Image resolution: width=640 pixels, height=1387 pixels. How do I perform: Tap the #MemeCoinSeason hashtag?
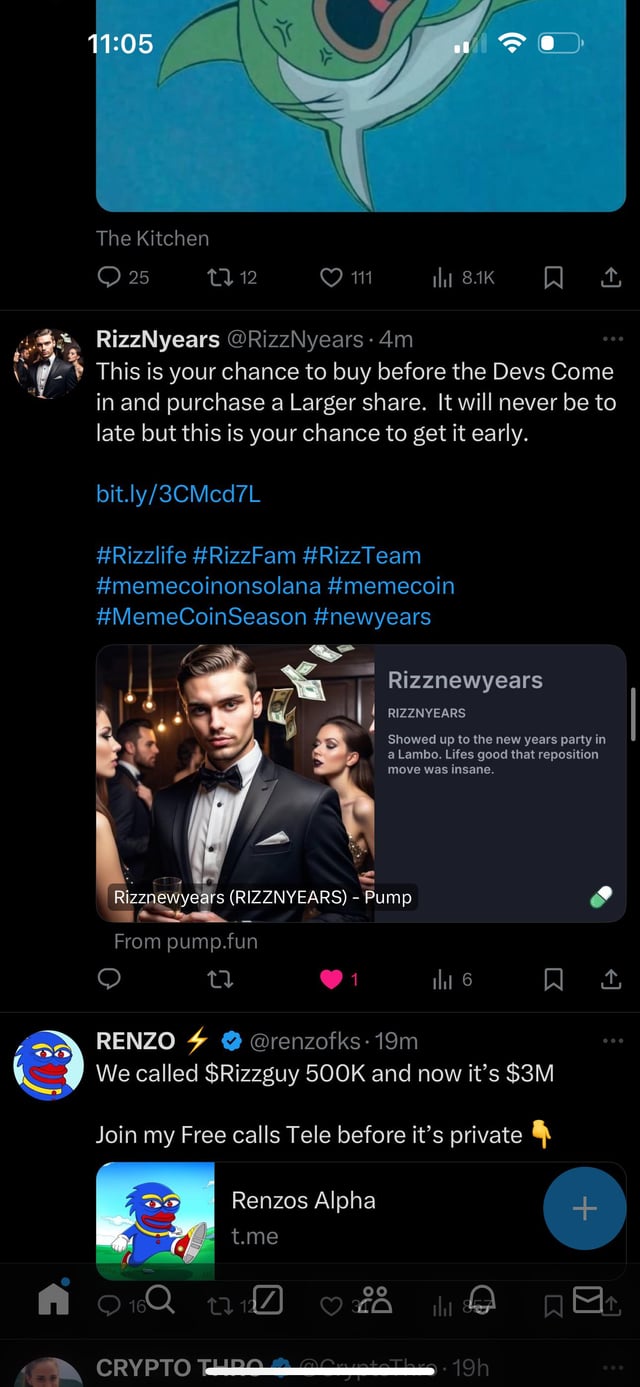point(201,616)
